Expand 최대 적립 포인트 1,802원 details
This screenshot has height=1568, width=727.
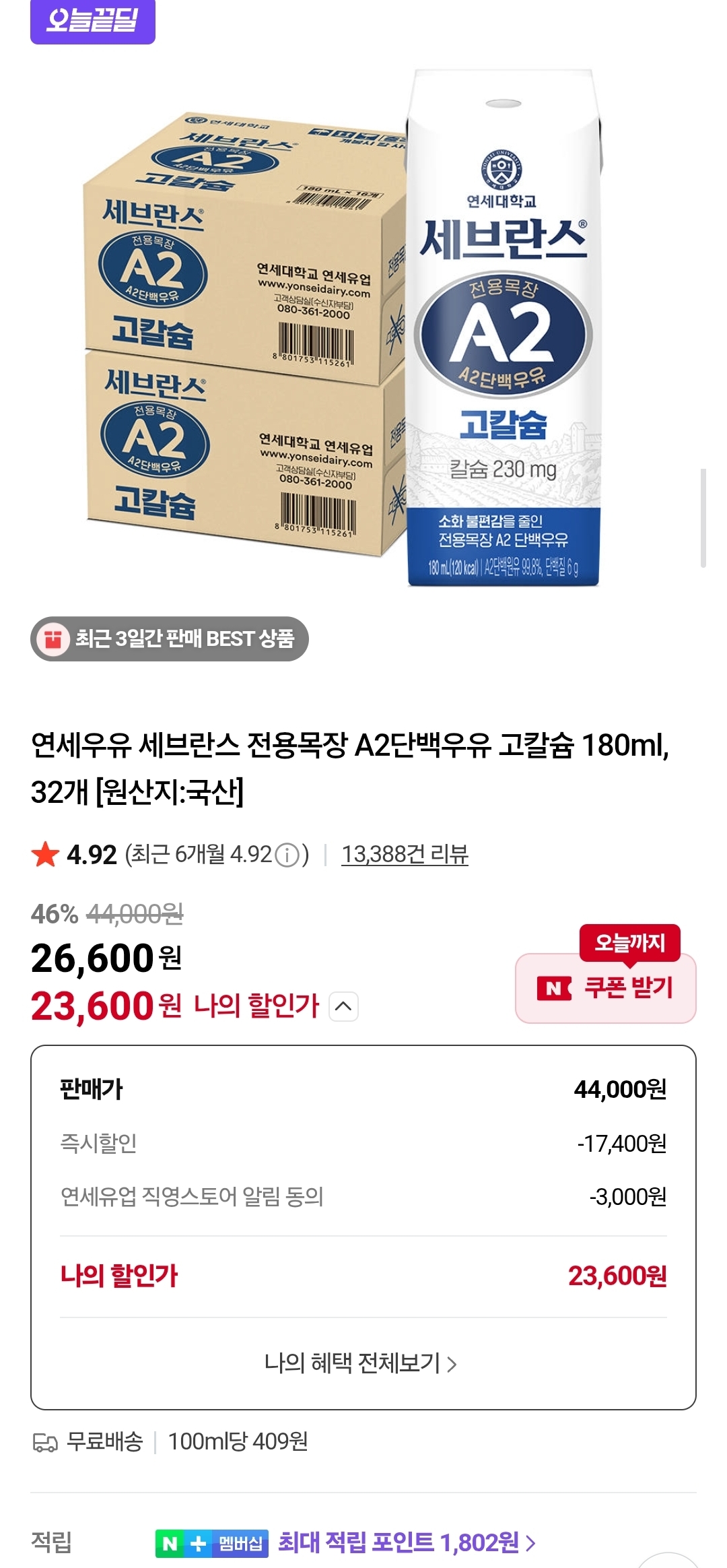407,1542
